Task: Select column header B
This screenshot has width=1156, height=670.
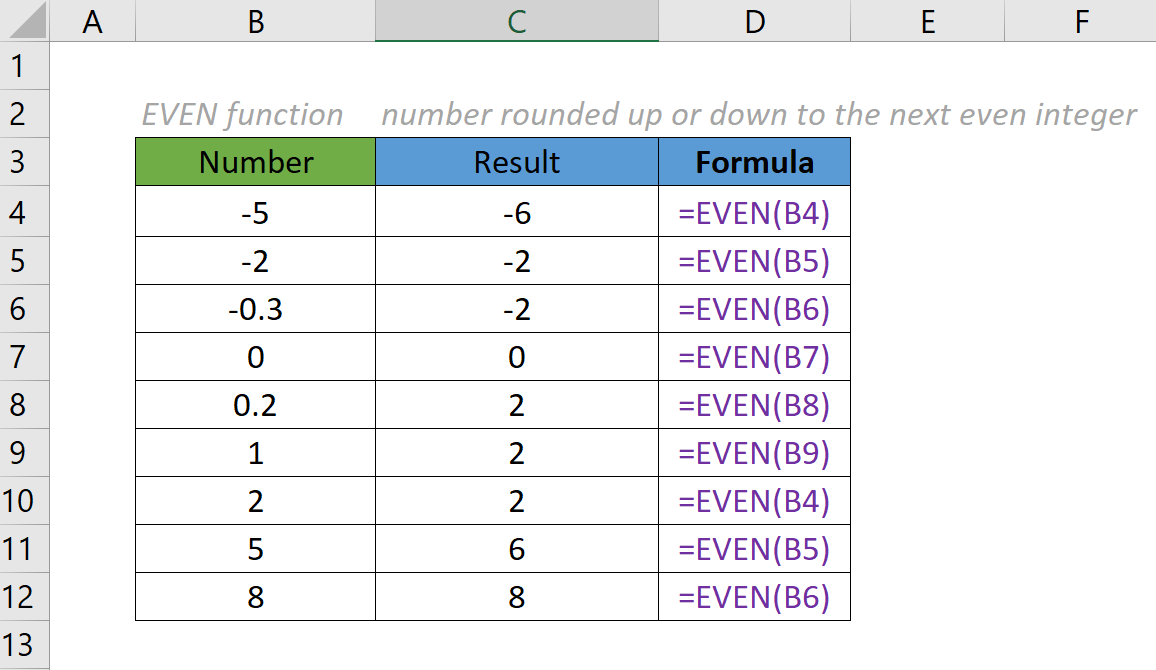Action: point(254,20)
